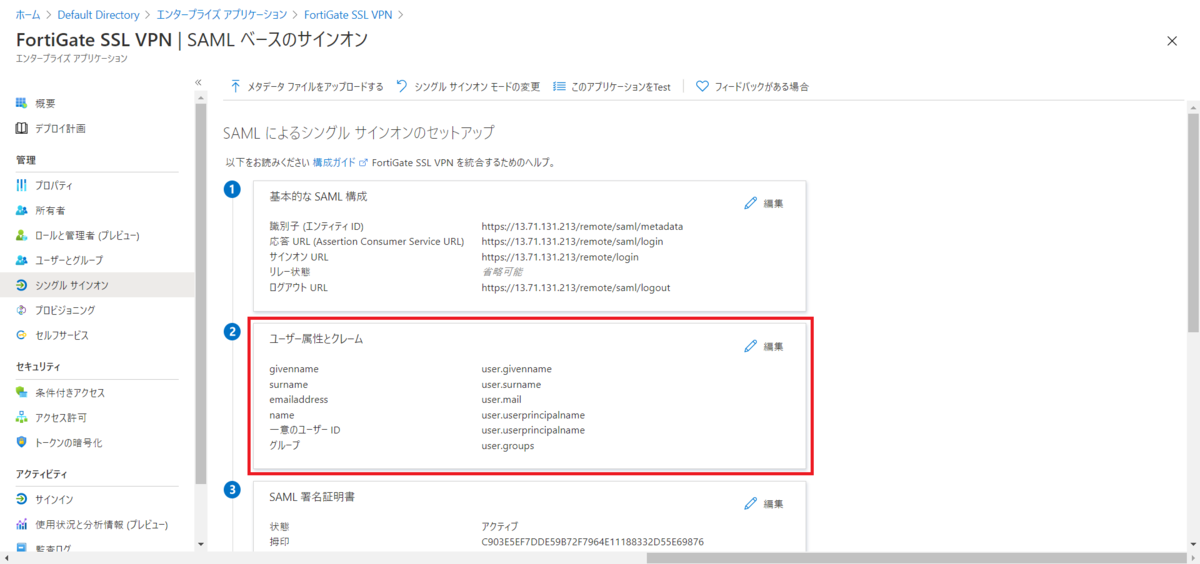Click メタデータ ファイルをアップロードする
1200x564 pixels.
click(315, 87)
